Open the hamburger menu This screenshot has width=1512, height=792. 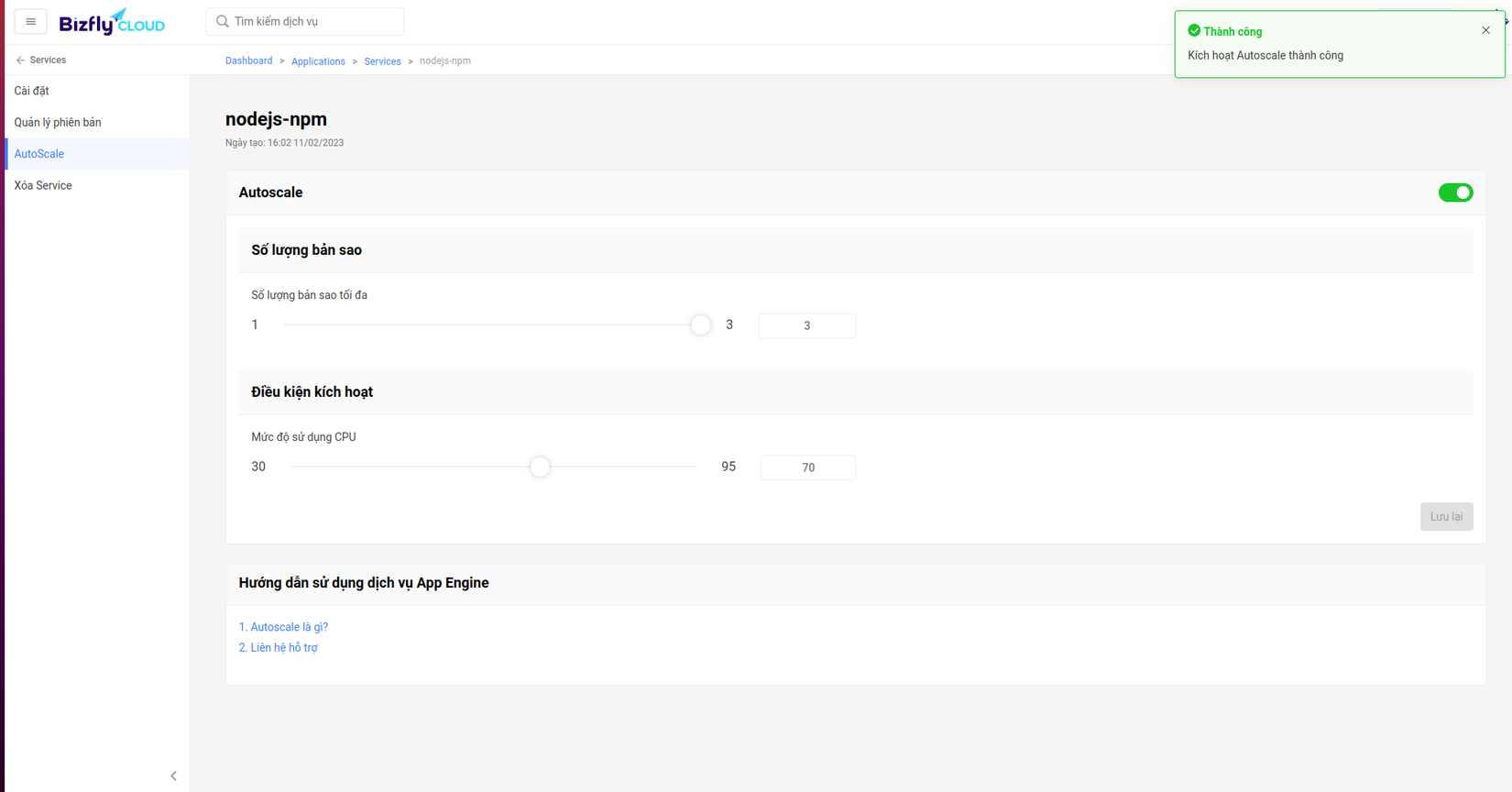pyautogui.click(x=30, y=21)
